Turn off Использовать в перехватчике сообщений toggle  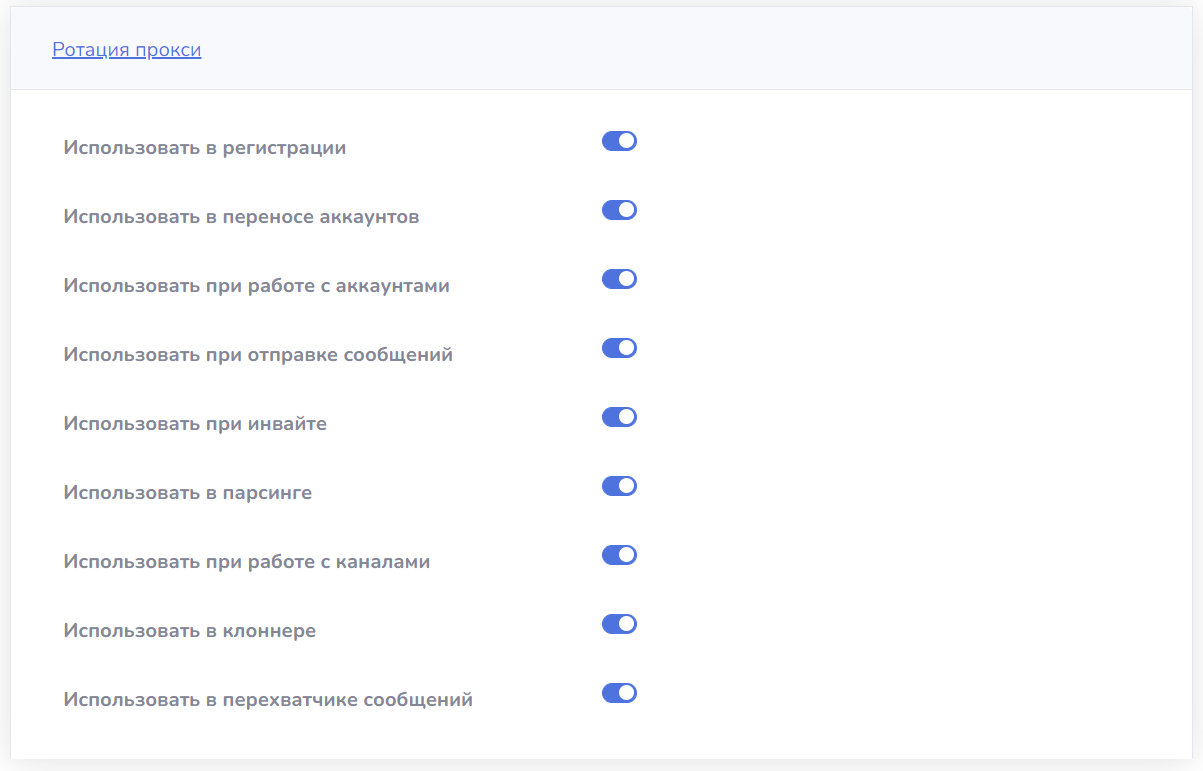(x=619, y=693)
